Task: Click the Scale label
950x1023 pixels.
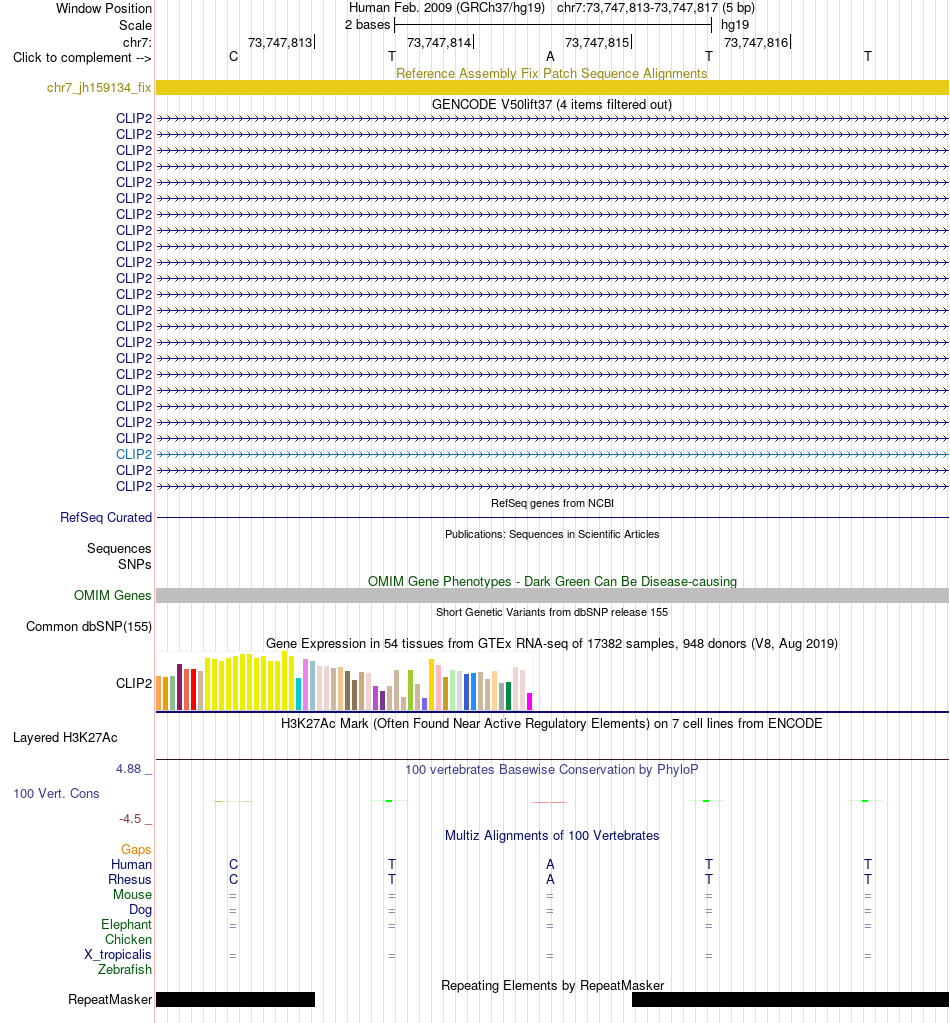Action: (135, 25)
